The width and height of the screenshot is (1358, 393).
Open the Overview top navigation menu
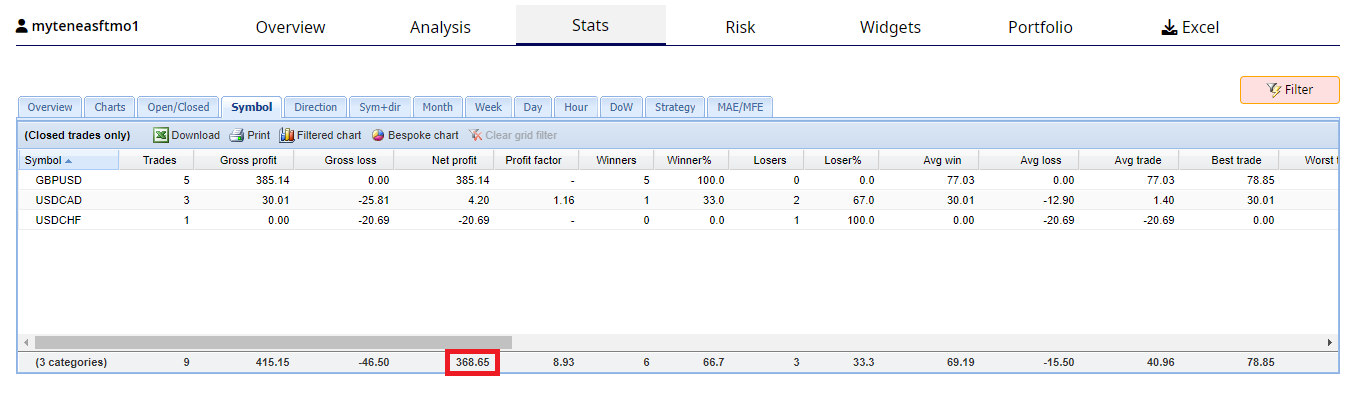click(290, 27)
